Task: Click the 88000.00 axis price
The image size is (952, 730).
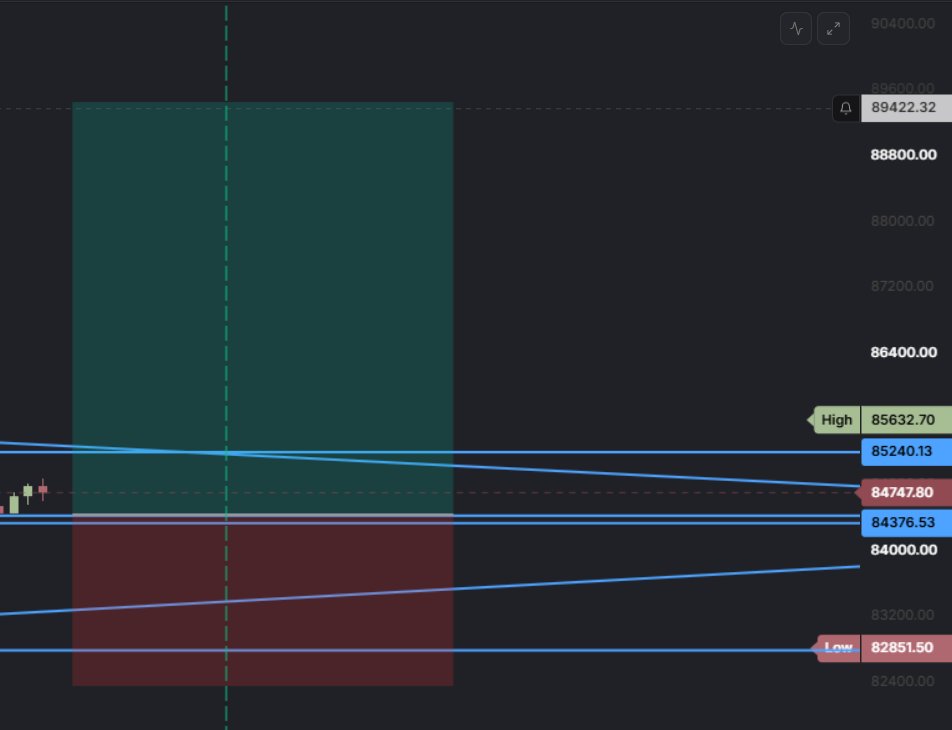Action: click(903, 221)
